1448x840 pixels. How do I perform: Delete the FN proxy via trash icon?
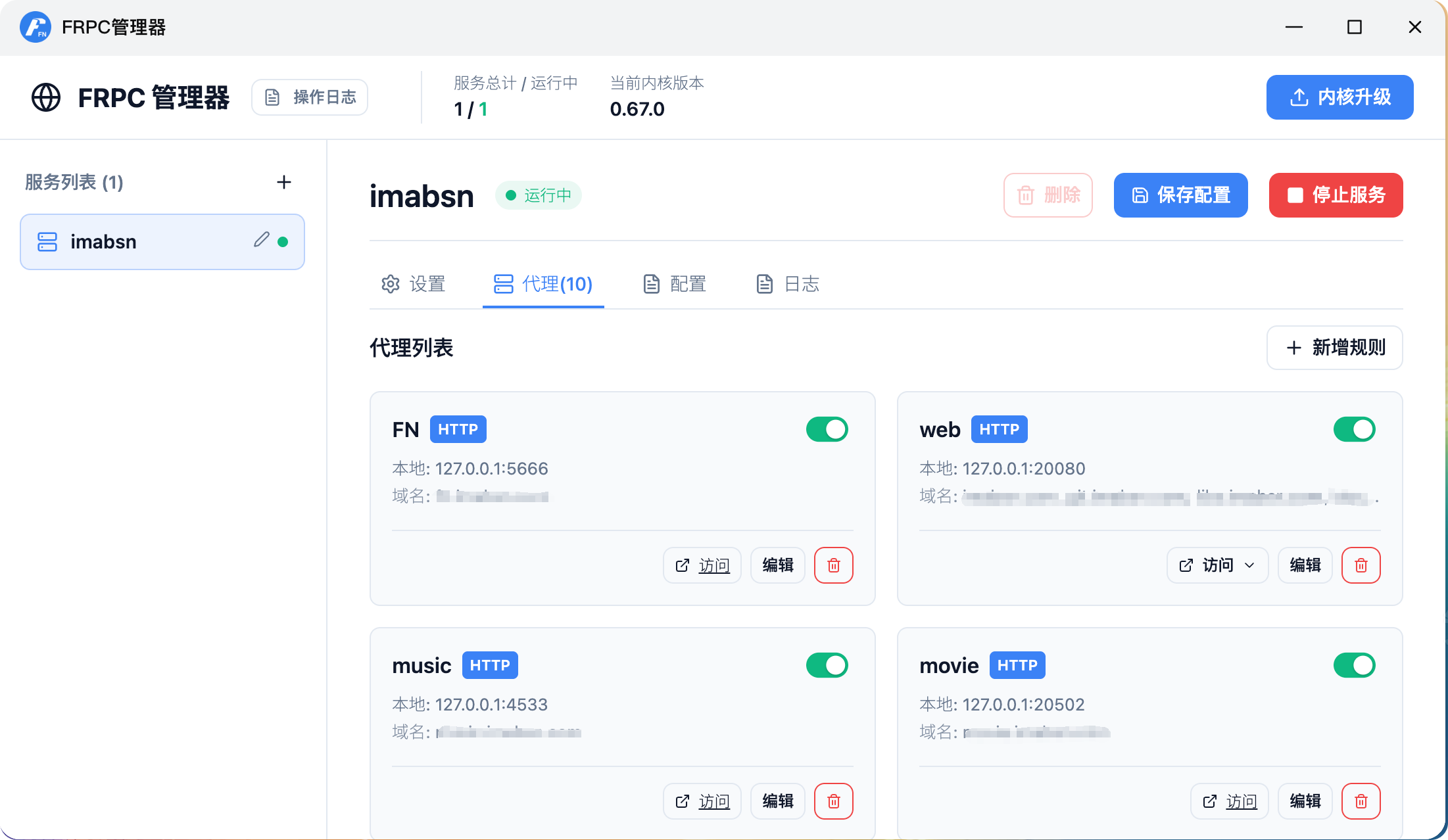(x=833, y=565)
